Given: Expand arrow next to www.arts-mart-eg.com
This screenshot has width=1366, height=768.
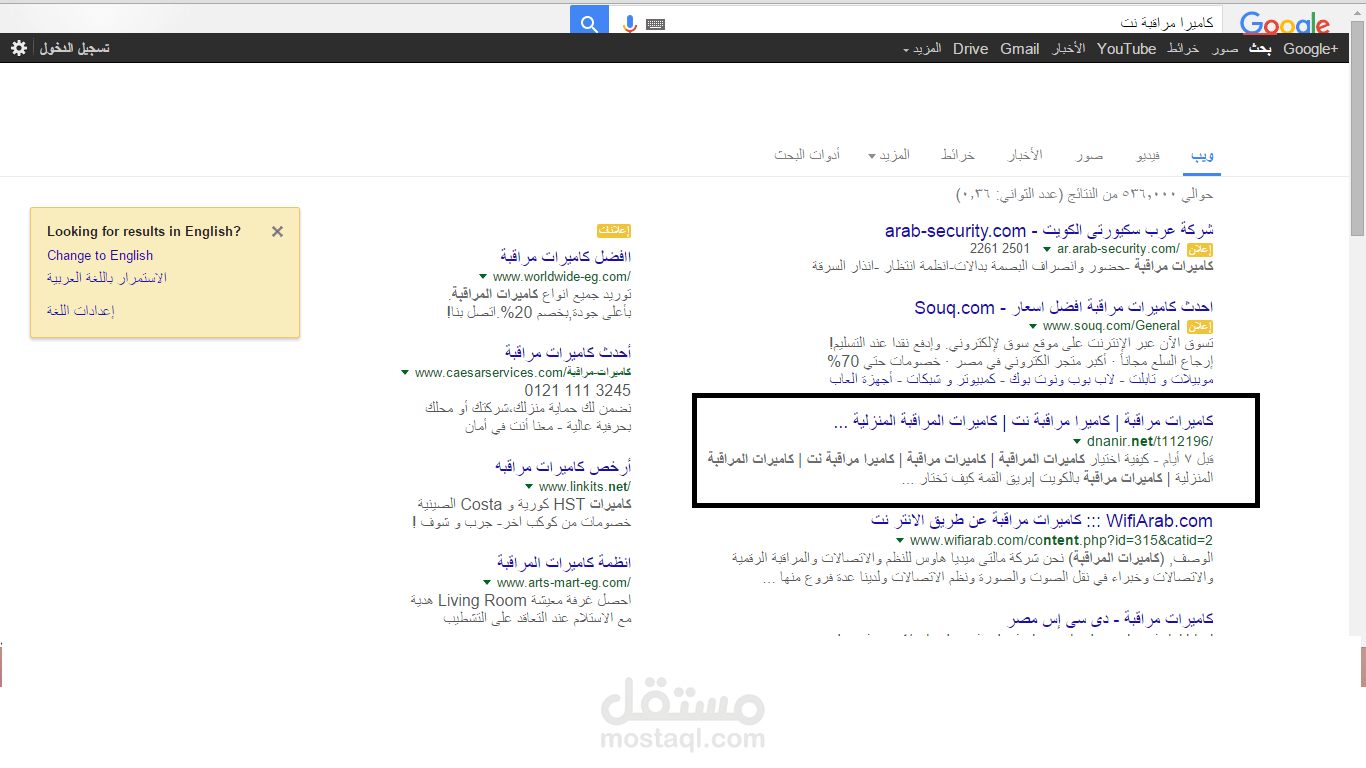Looking at the screenshot, I should [487, 583].
